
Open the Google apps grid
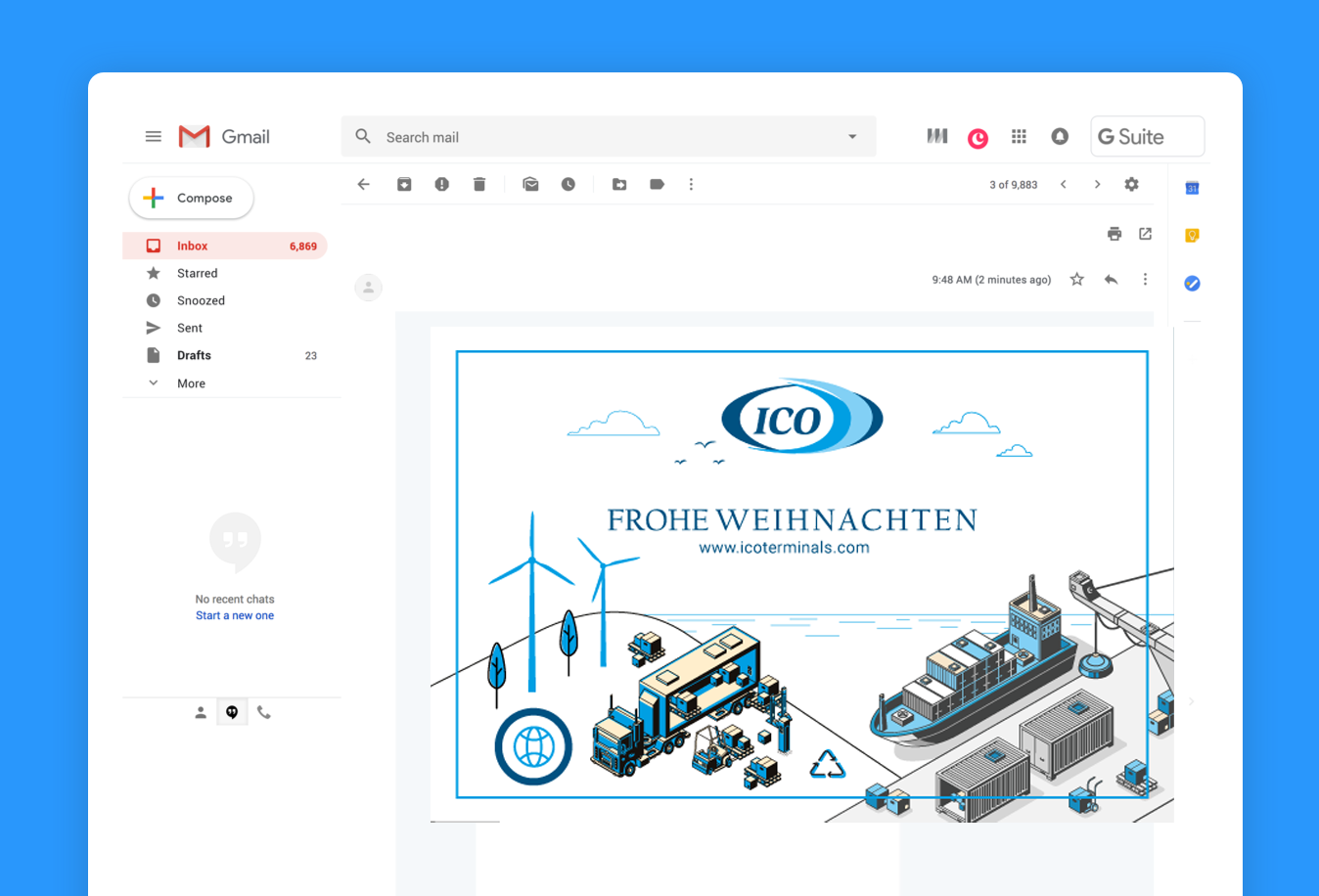pos(1019,137)
